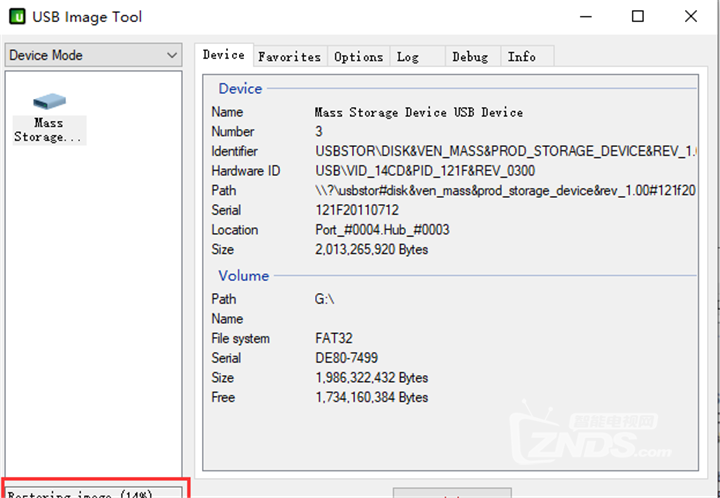
Task: Click the Identifier value starting with USBSTOR\DISK
Action: pos(506,151)
